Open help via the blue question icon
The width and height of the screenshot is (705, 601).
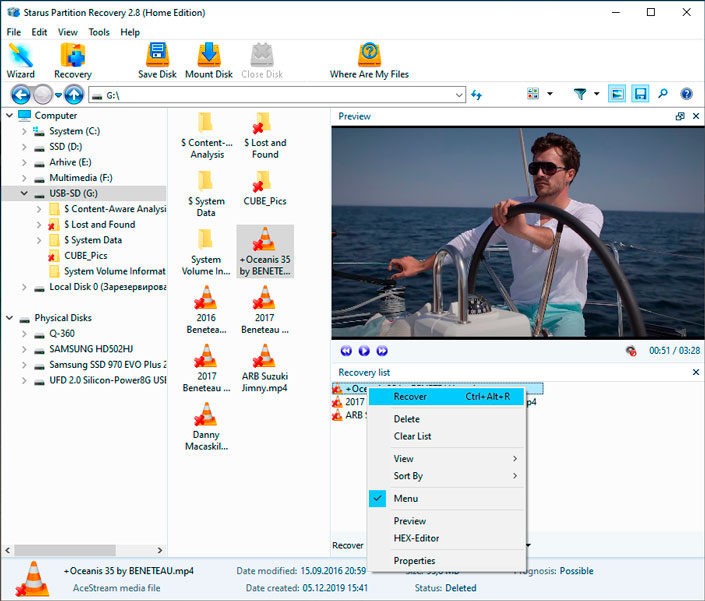[686, 94]
